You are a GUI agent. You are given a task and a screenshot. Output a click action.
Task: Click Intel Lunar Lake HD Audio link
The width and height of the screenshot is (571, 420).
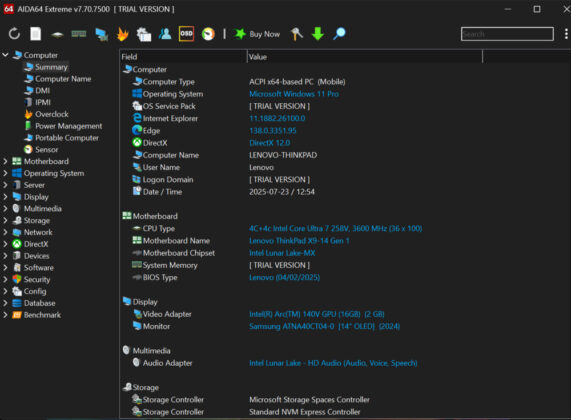[x=333, y=363]
